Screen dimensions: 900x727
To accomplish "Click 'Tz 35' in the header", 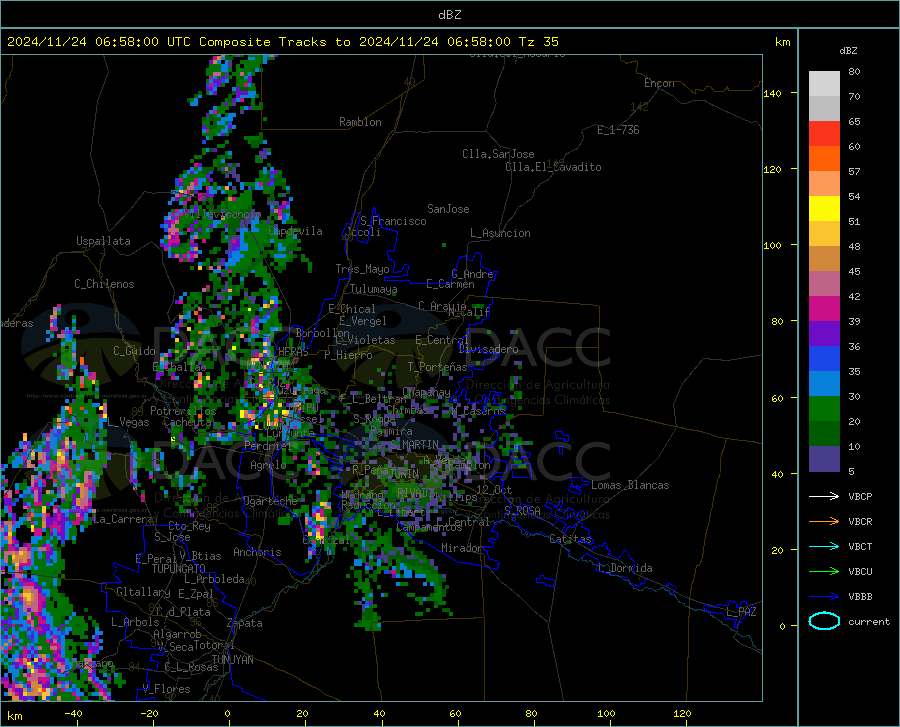I will (x=538, y=42).
